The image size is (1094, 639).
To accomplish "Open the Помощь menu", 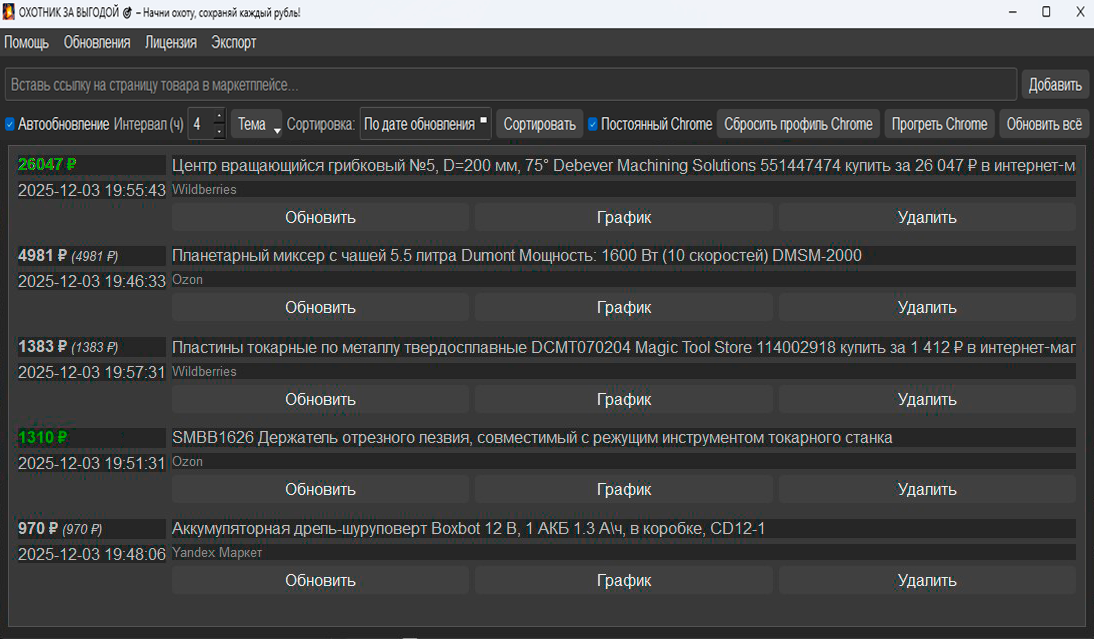I will tap(26, 42).
